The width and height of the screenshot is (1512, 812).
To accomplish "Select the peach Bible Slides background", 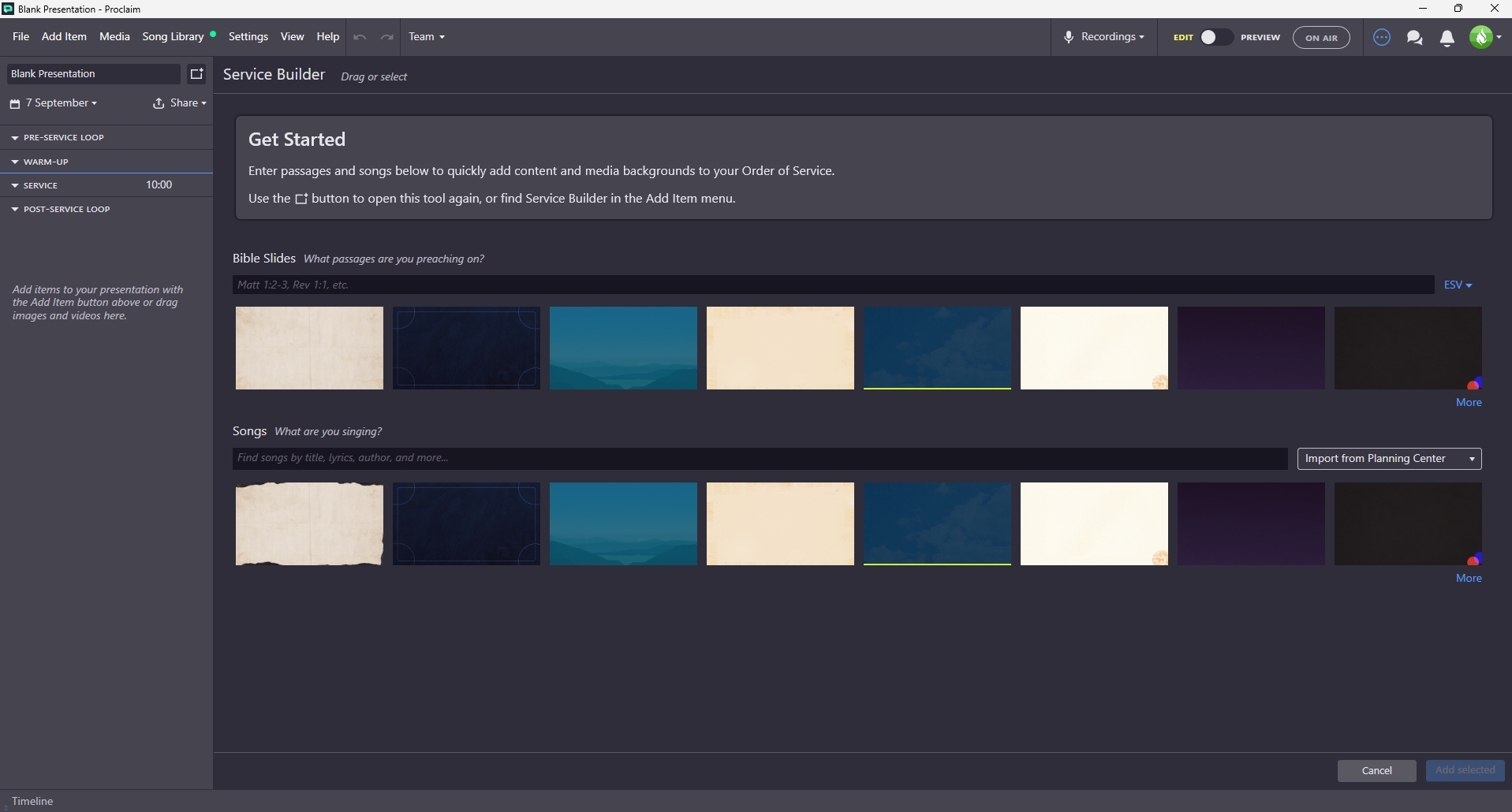I will pyautogui.click(x=780, y=348).
